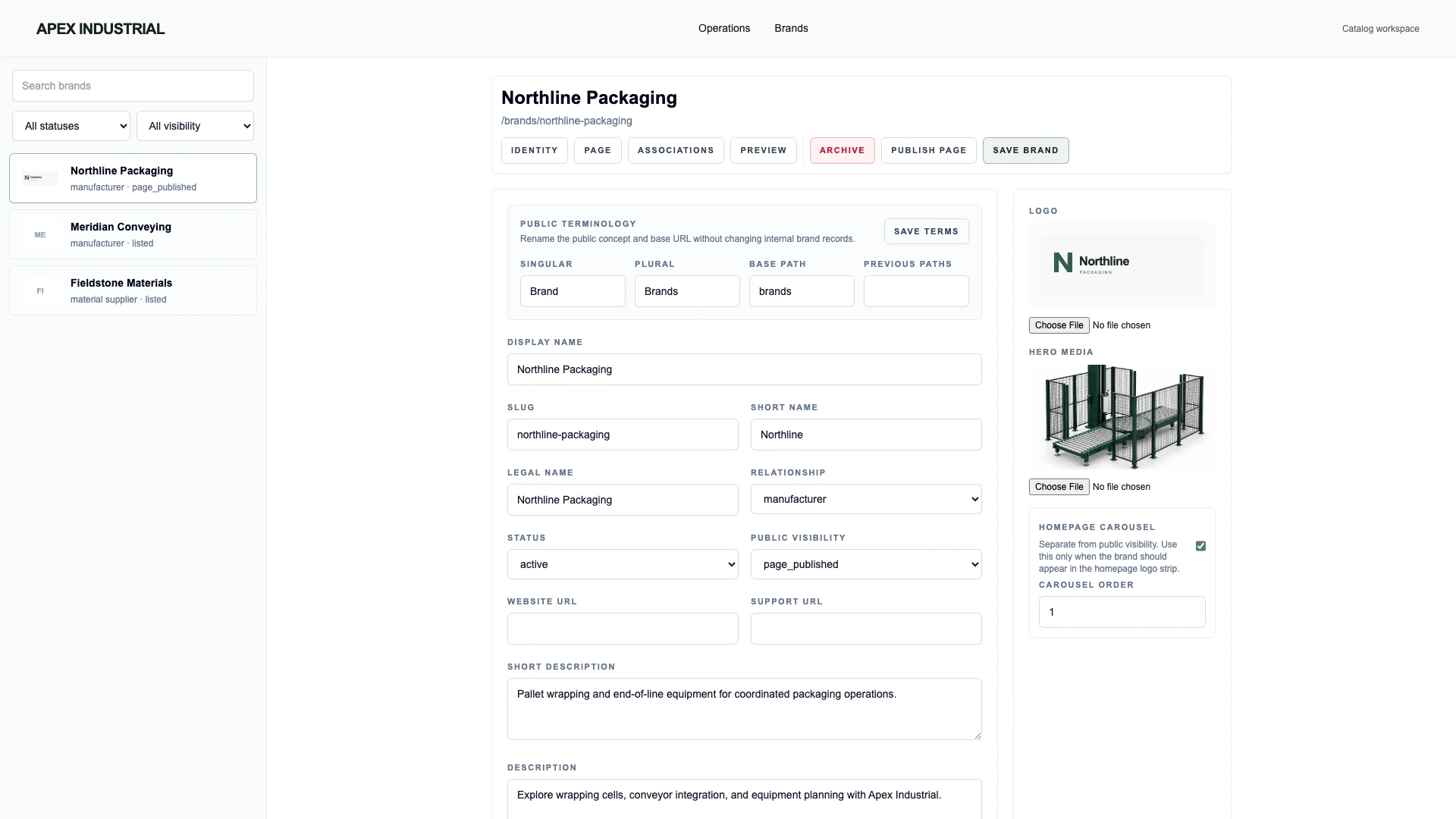The width and height of the screenshot is (1456, 819).
Task: Click the Display Name field
Action: (744, 369)
